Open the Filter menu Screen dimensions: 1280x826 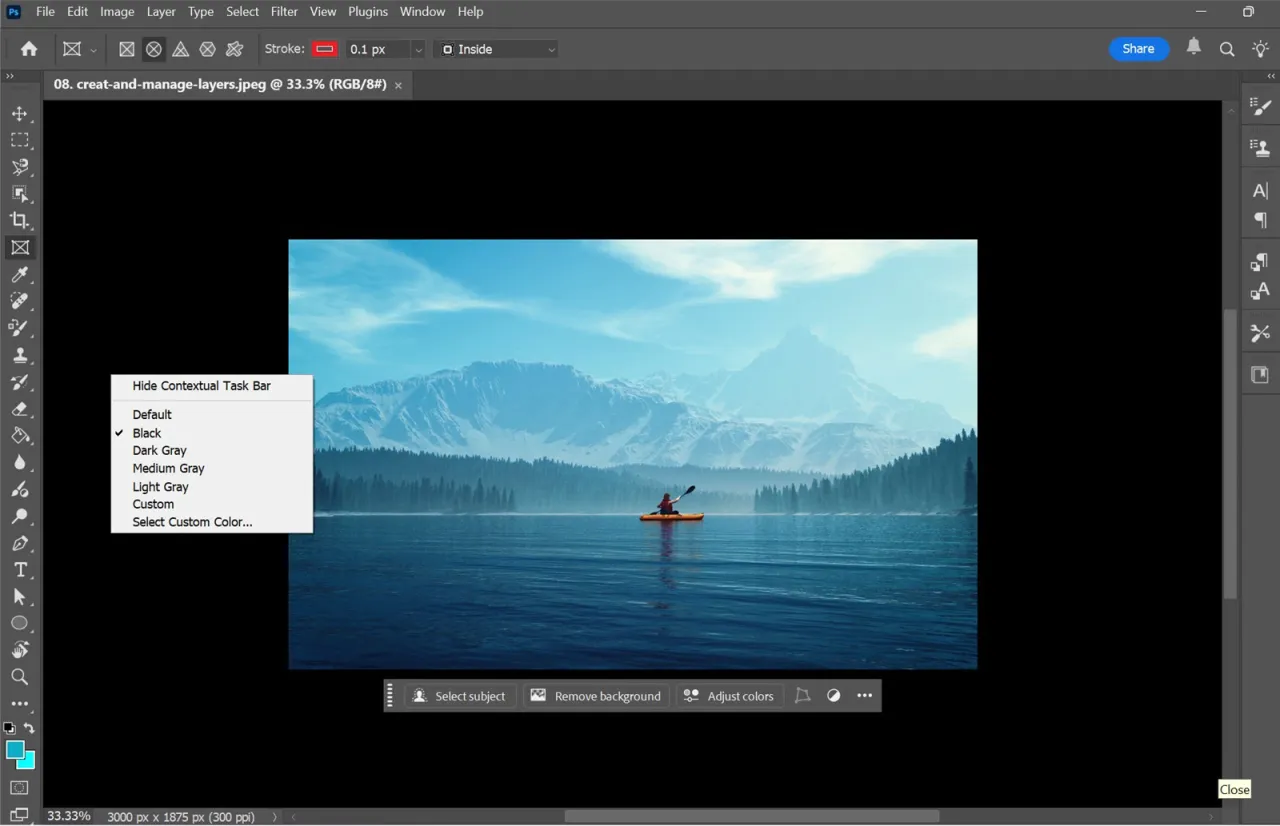pyautogui.click(x=284, y=11)
